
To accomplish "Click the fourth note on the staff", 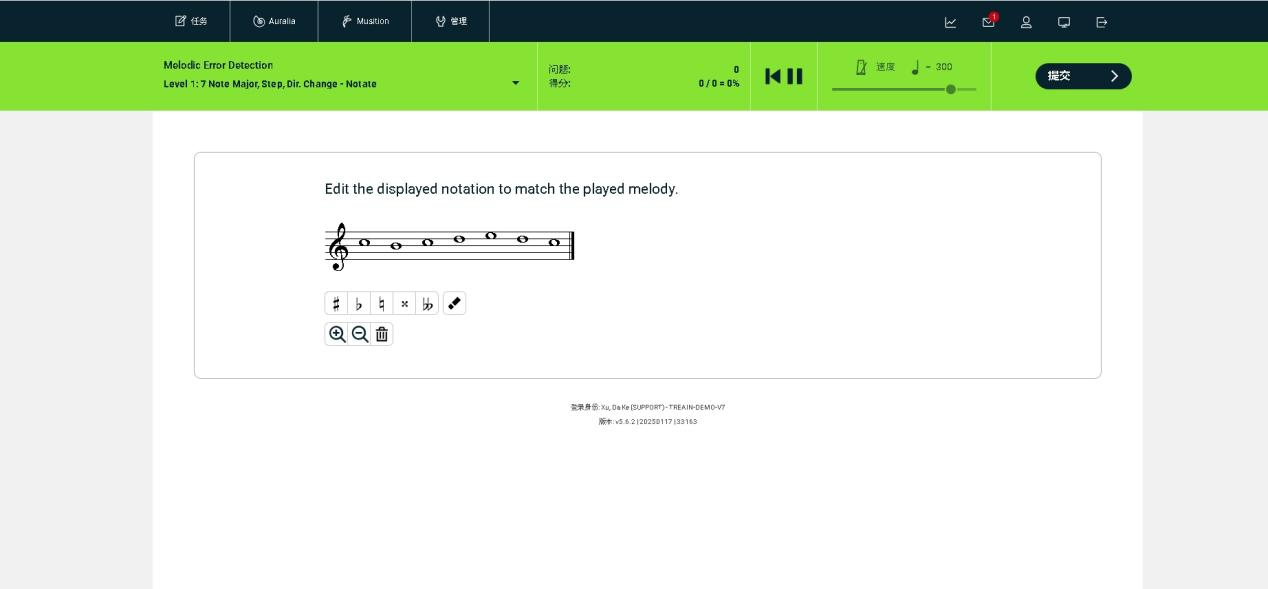I will (459, 239).
